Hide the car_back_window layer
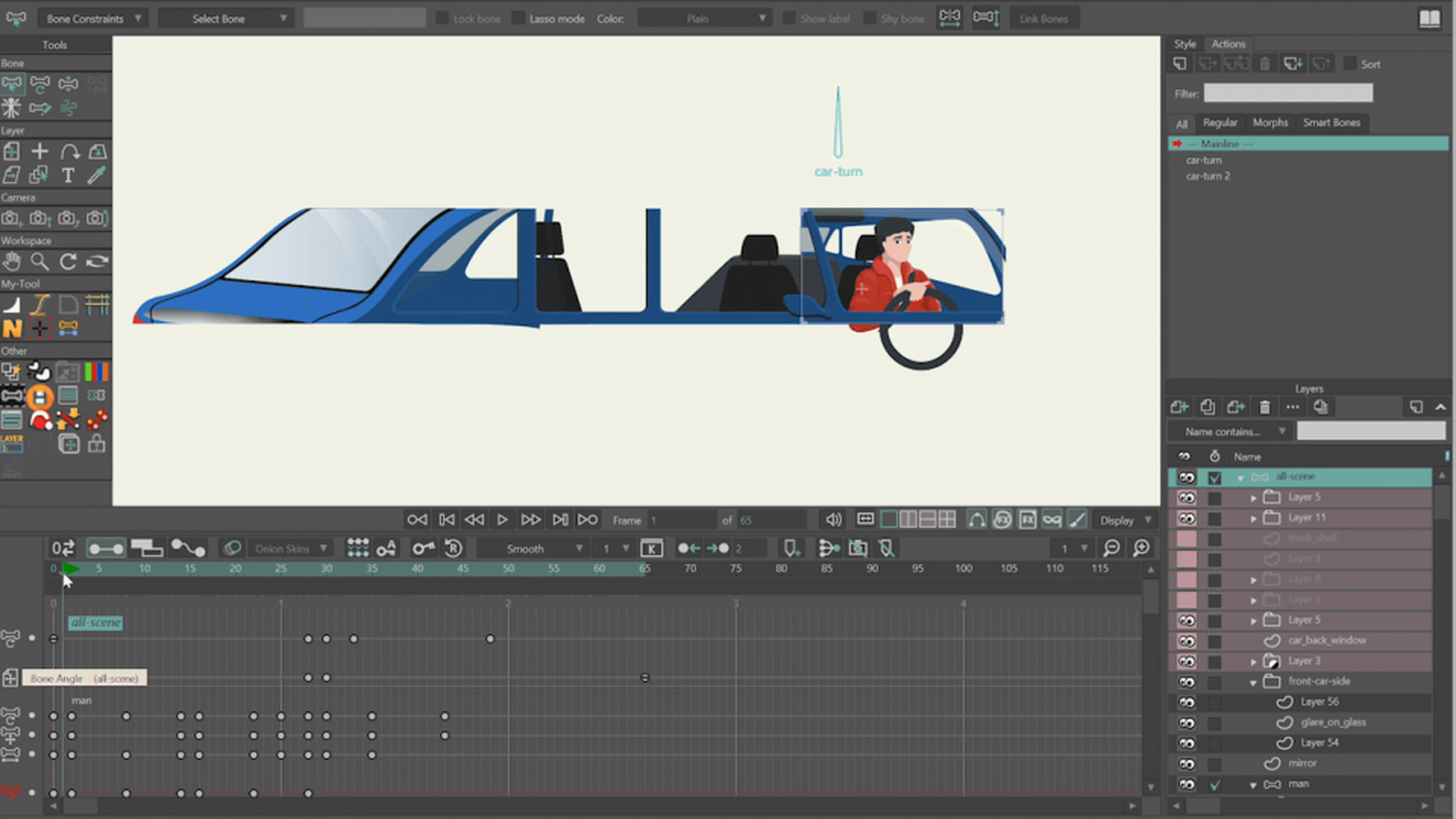1456x819 pixels. click(1186, 641)
